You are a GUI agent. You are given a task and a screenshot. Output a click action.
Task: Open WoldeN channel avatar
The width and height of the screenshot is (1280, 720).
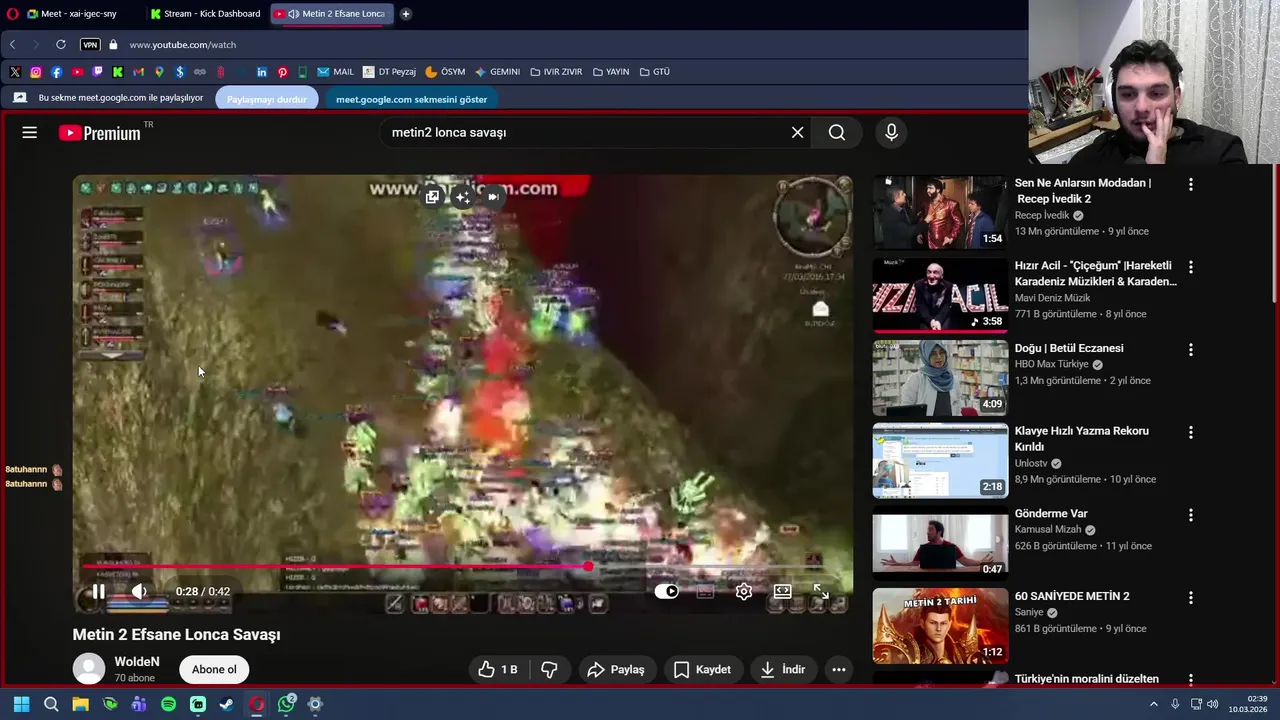89,669
